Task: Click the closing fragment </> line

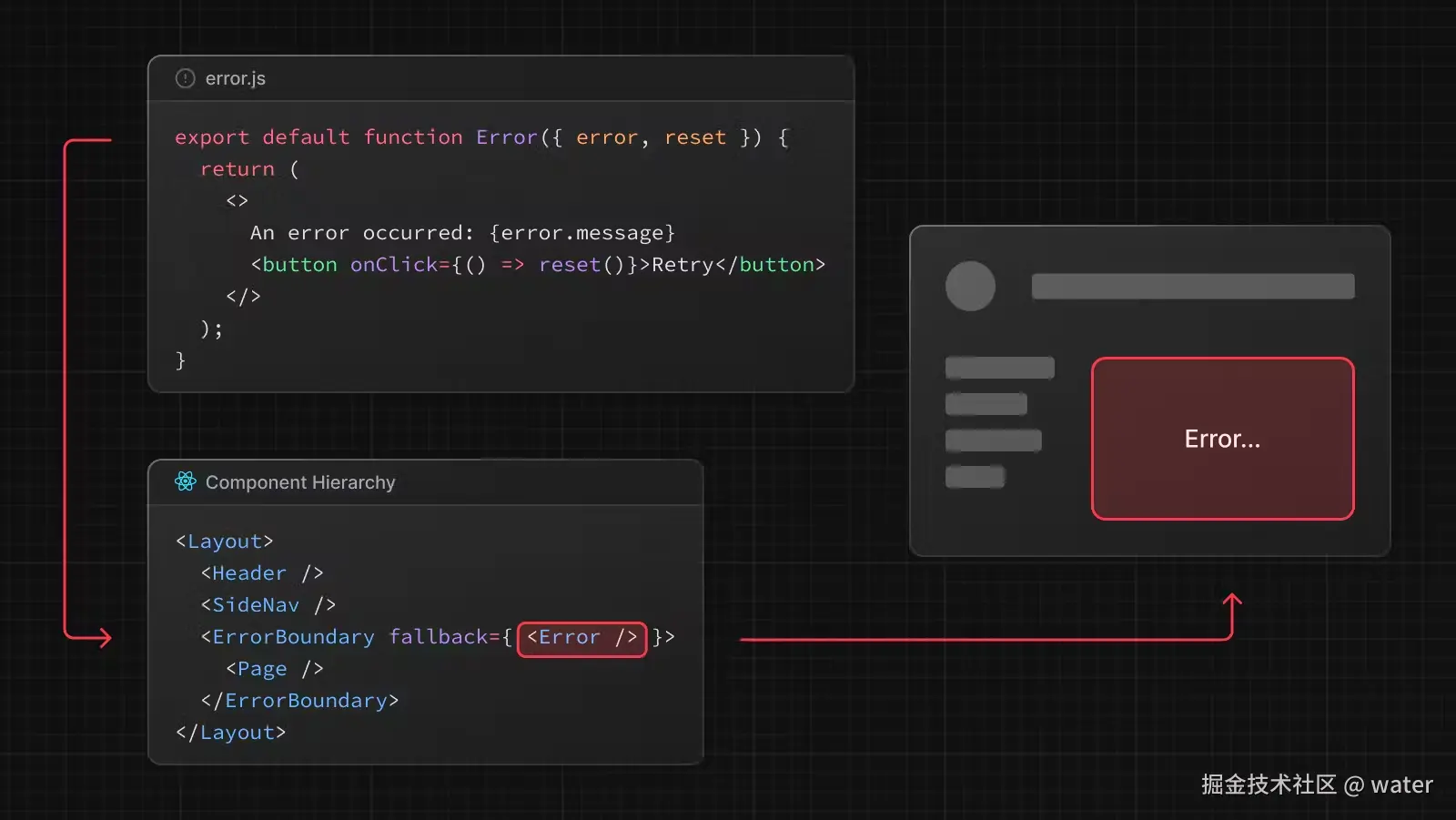Action: pos(243,297)
